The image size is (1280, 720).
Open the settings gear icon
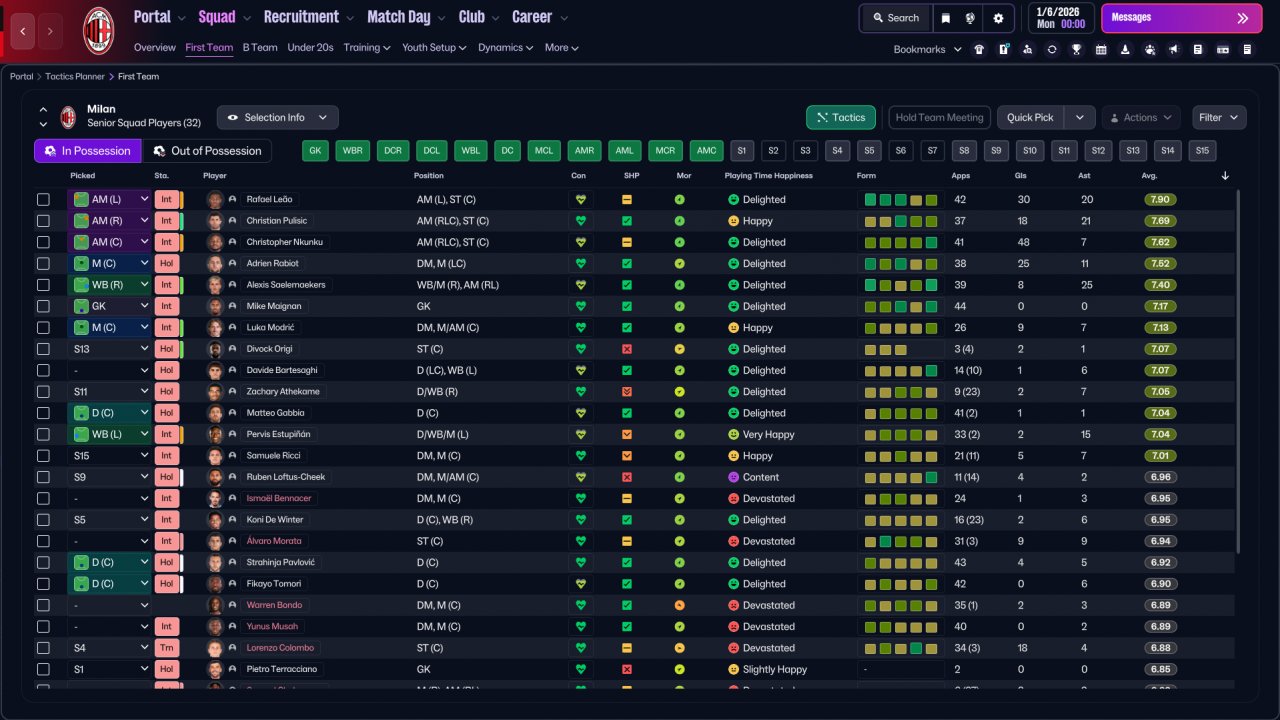point(998,18)
